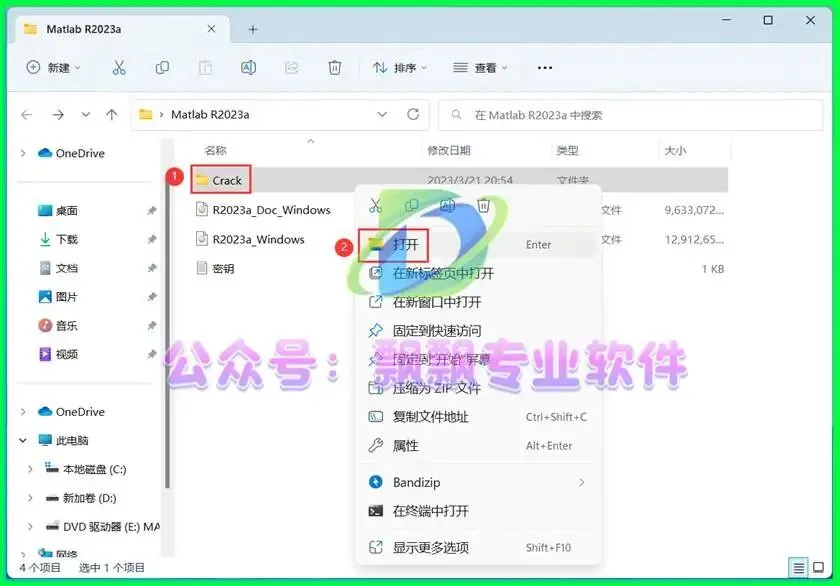The width and height of the screenshot is (840, 586).
Task: Expand the address bar history dropdown
Action: 382,114
